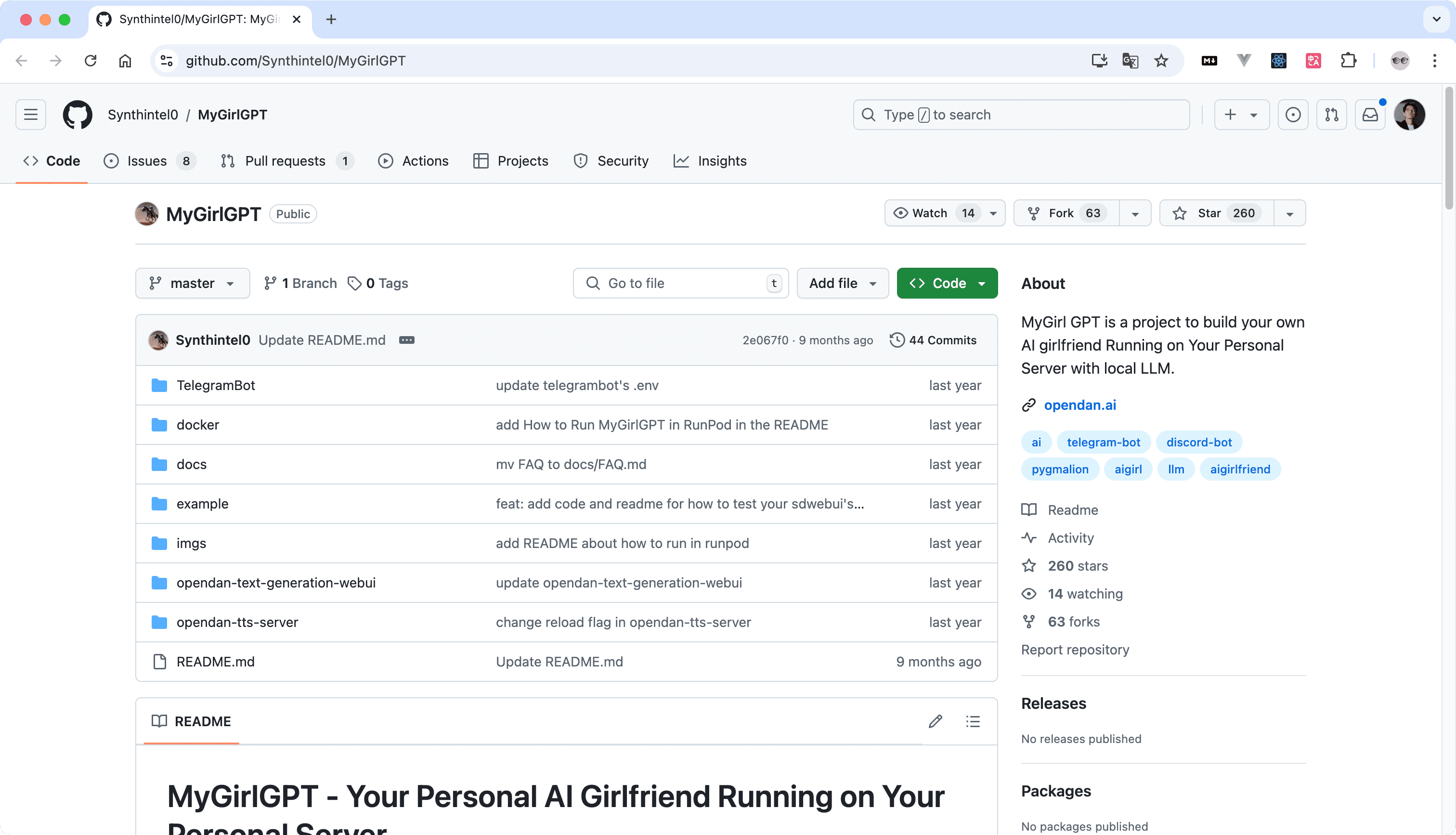The image size is (1456, 835).
Task: Click the Watch eye icon
Action: tap(900, 213)
